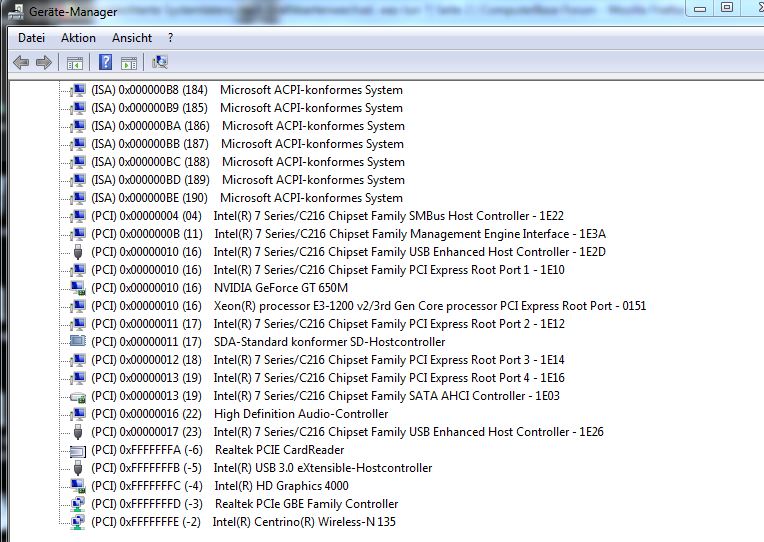The image size is (764, 542).
Task: Select (ISA) 0x000000BC (188) ACPI entry
Action: (248, 162)
